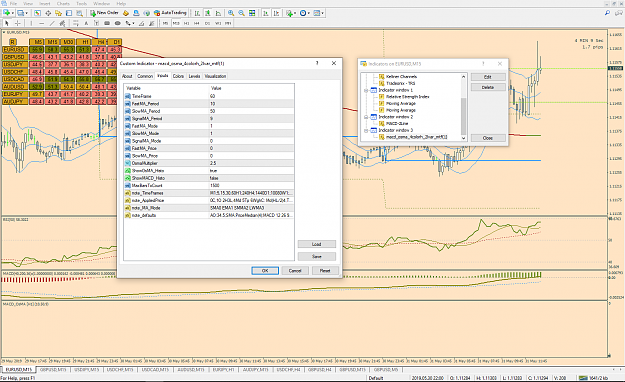Viewport: 625px width, 382px height.
Task: Expand the New Chart dropdown arrow
Action: click(x=13, y=13)
